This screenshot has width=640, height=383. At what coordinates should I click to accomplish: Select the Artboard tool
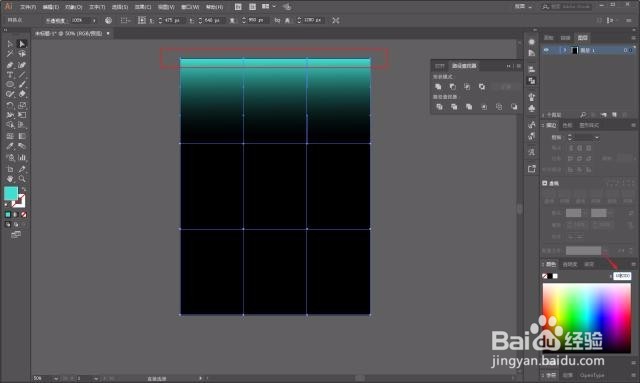click(x=10, y=169)
